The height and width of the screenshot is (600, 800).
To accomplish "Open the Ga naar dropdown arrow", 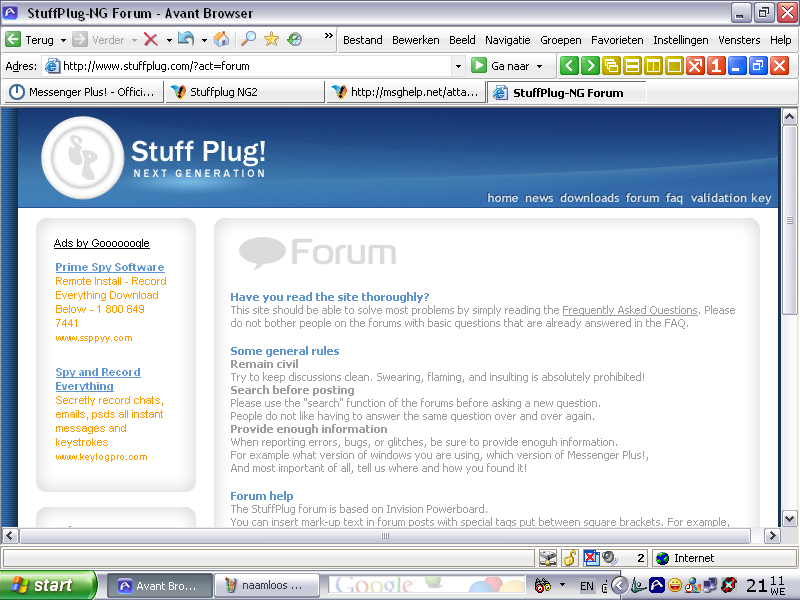I will 540,66.
